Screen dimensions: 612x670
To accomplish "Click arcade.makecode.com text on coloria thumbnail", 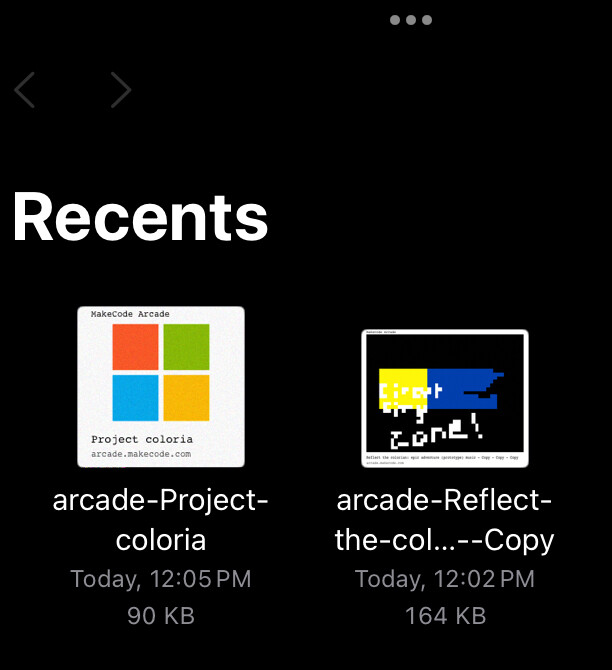I will pos(141,454).
